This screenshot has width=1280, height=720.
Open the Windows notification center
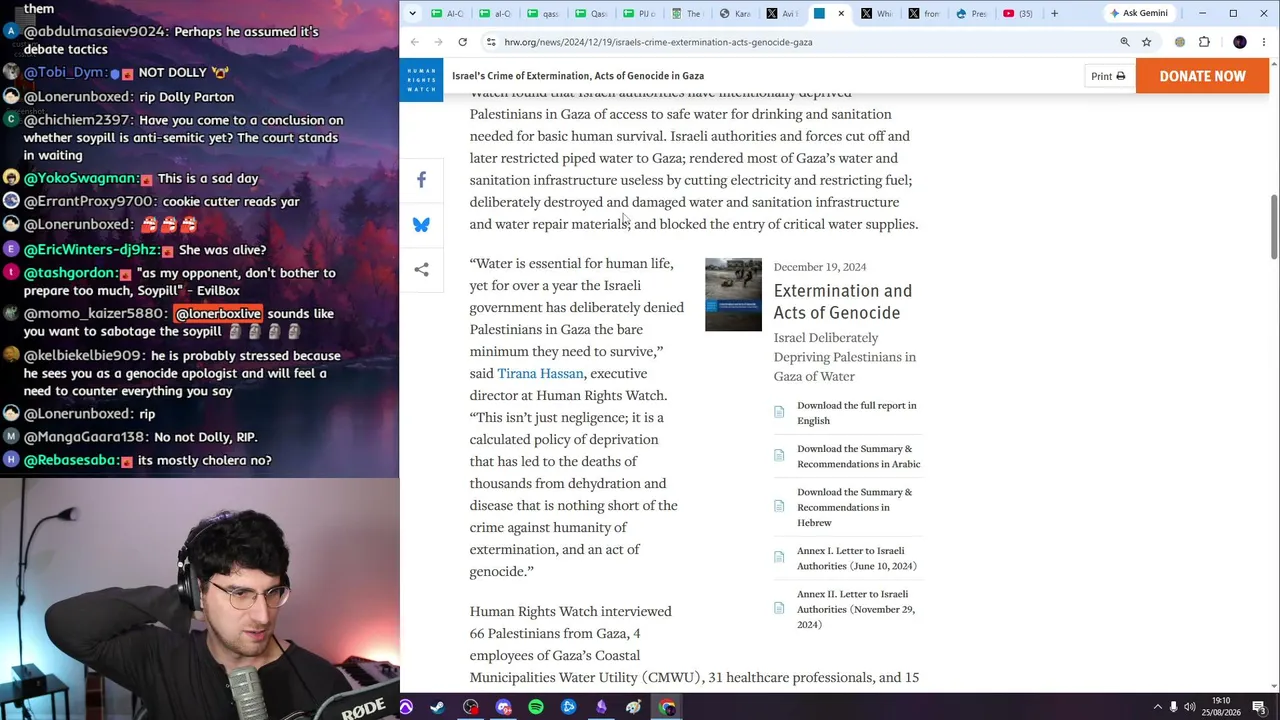[1260, 708]
